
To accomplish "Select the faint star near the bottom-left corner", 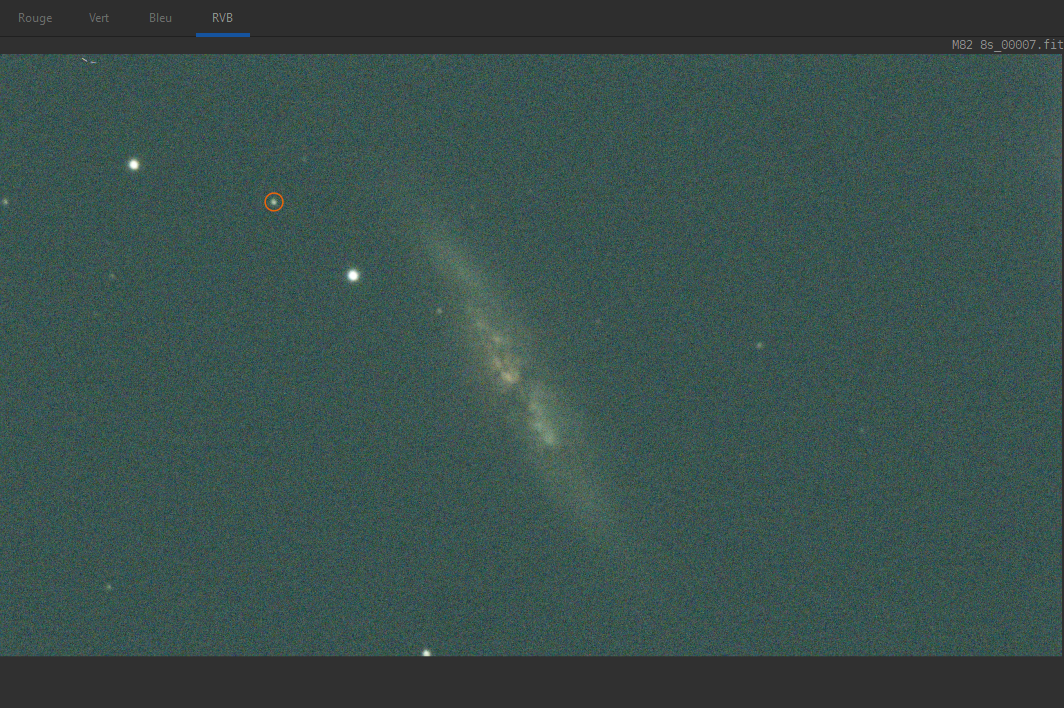I will click(x=109, y=586).
